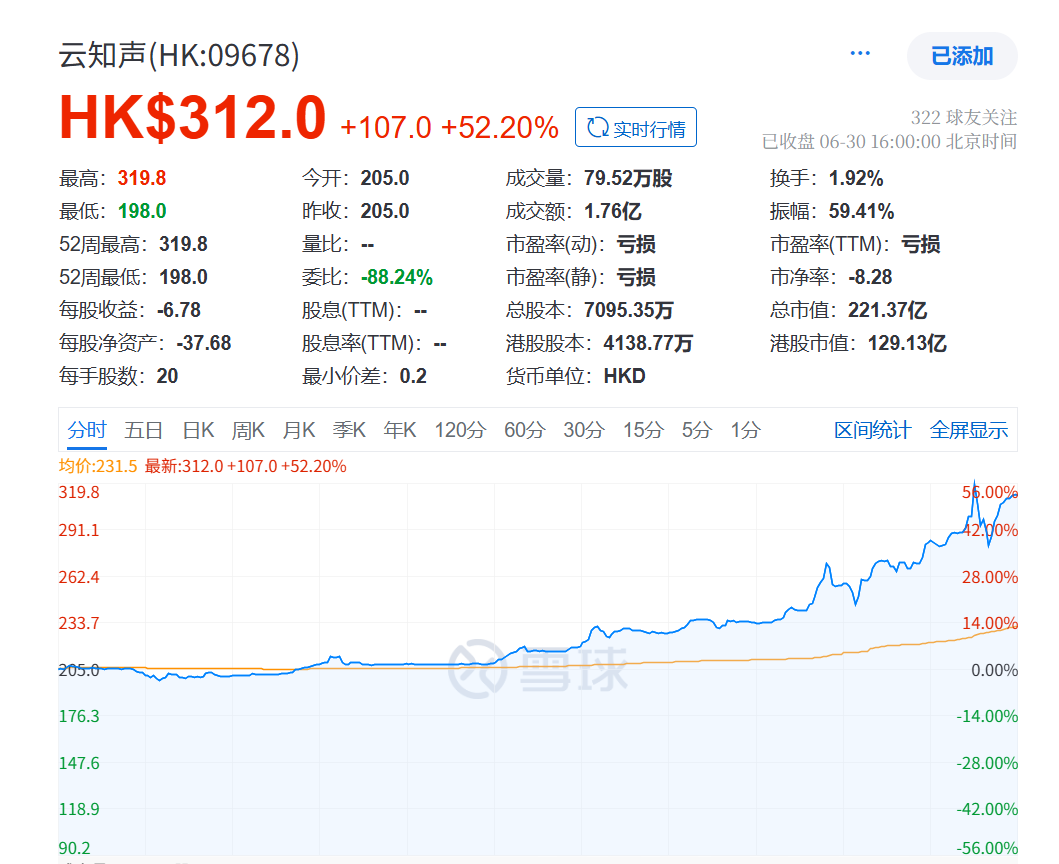Click the 均价:231.5 chart label
Image resolution: width=1059 pixels, height=864 pixels.
98,466
